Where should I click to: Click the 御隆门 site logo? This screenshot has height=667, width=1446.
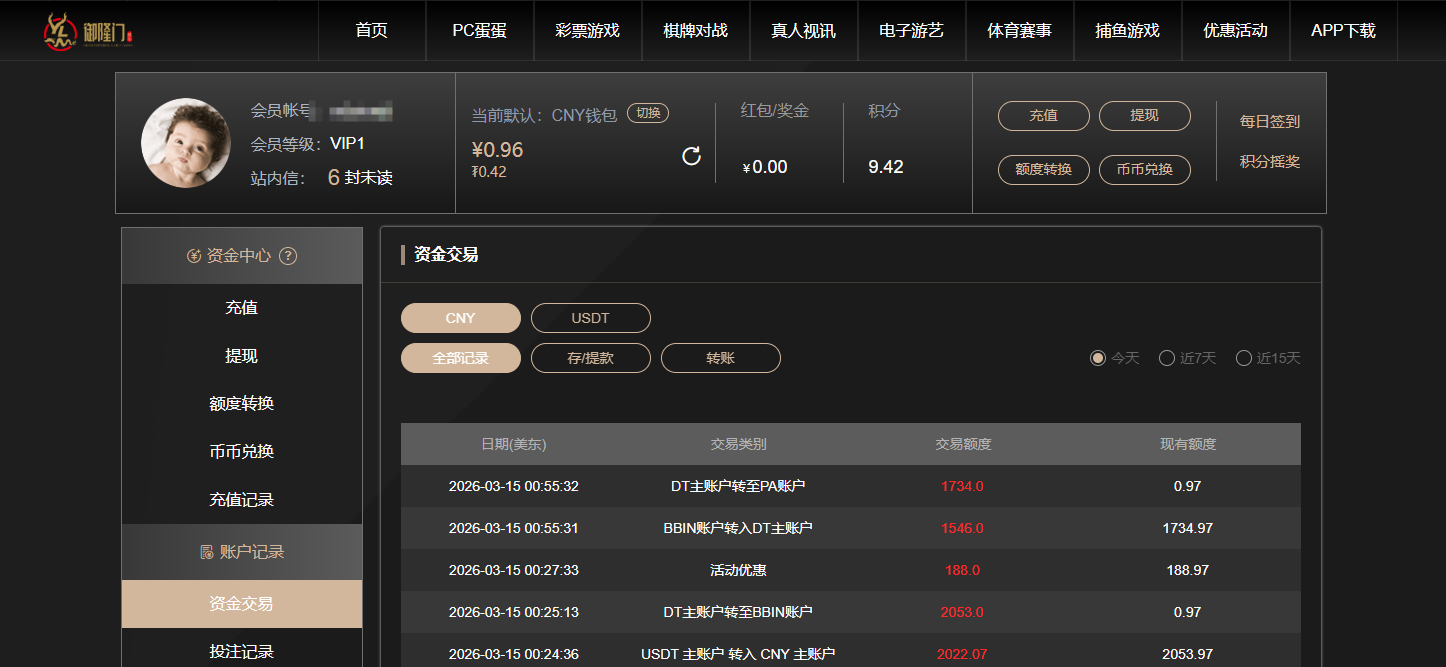tap(88, 32)
